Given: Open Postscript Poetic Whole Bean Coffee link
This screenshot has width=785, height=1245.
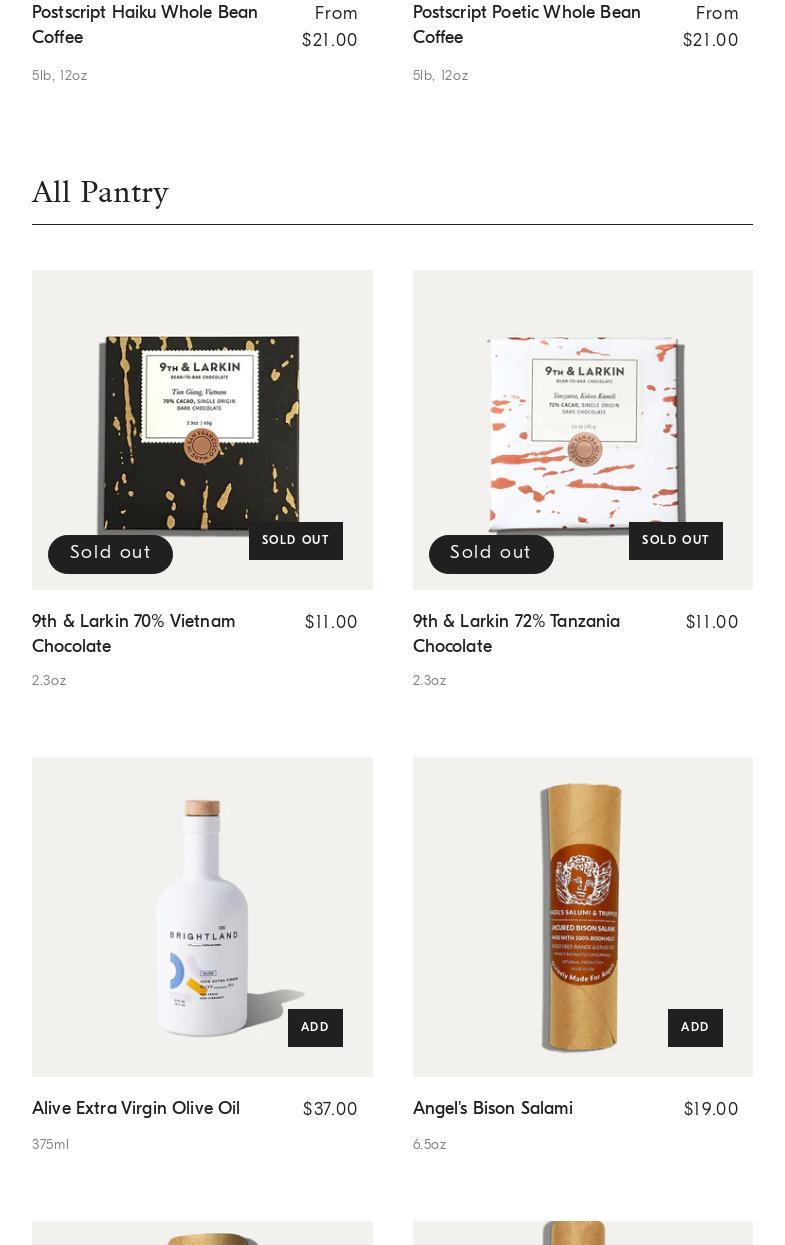Looking at the screenshot, I should pyautogui.click(x=527, y=25).
